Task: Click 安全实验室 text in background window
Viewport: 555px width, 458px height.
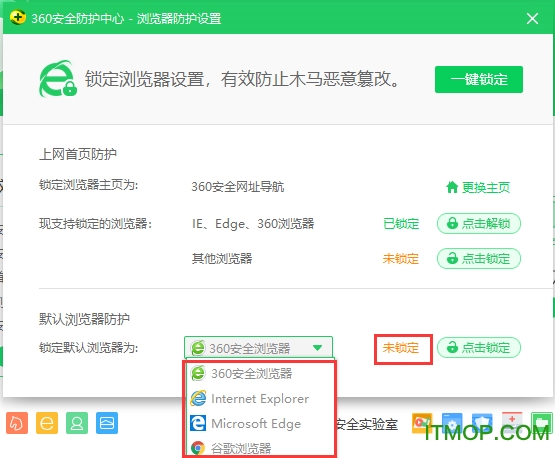Action: click(367, 424)
